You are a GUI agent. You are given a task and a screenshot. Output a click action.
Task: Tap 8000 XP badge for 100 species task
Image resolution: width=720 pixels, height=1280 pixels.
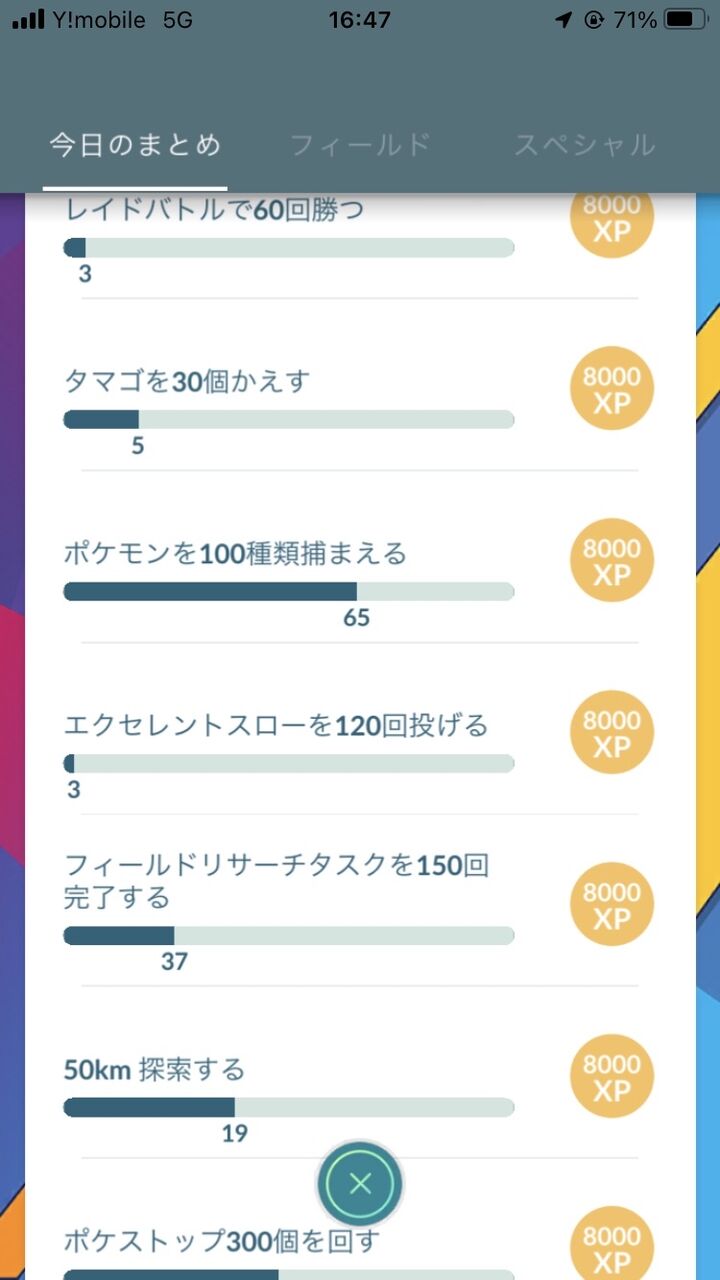[611, 561]
